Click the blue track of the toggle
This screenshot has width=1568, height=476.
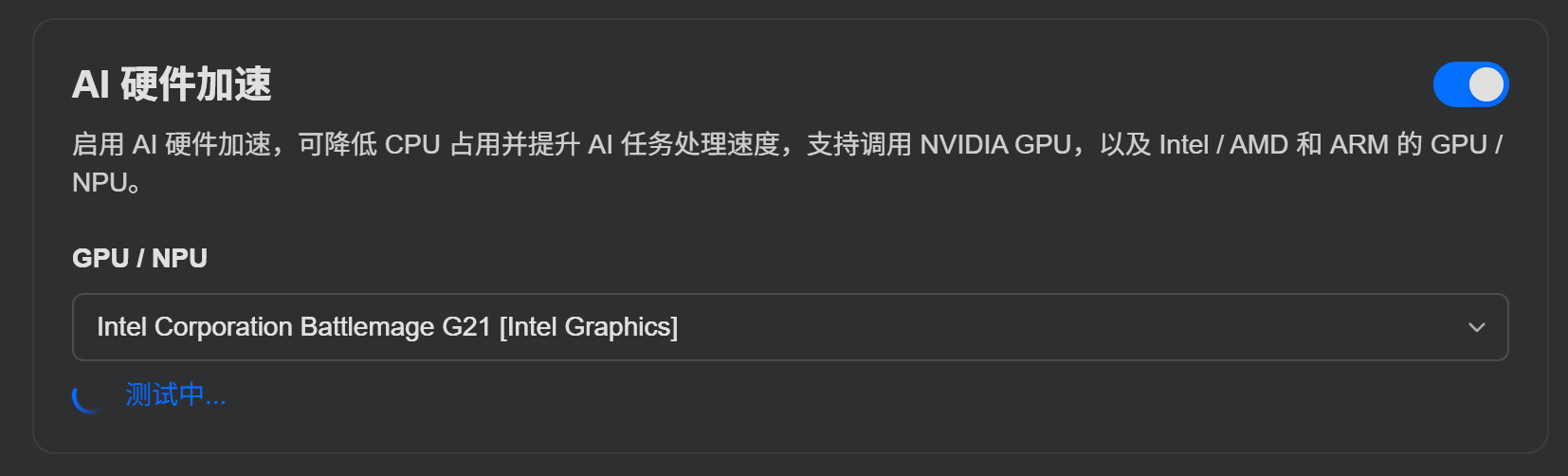coord(1449,84)
